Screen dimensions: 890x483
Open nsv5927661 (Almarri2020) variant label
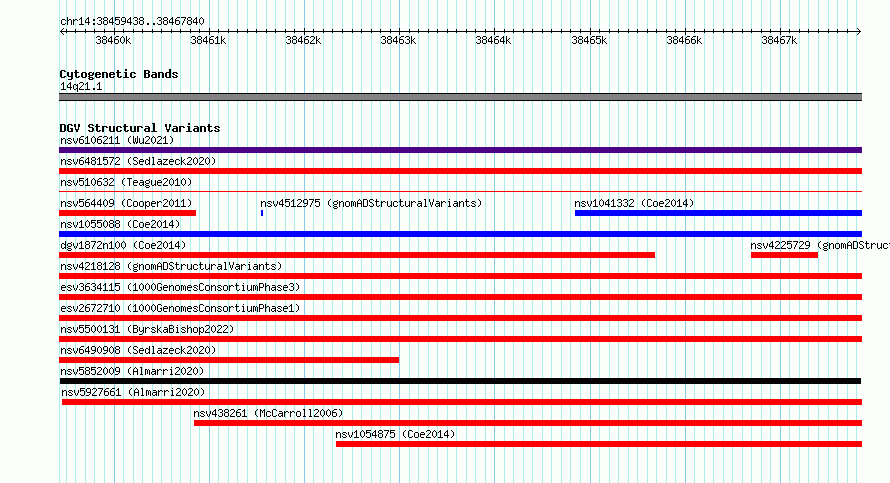pyautogui.click(x=133, y=392)
